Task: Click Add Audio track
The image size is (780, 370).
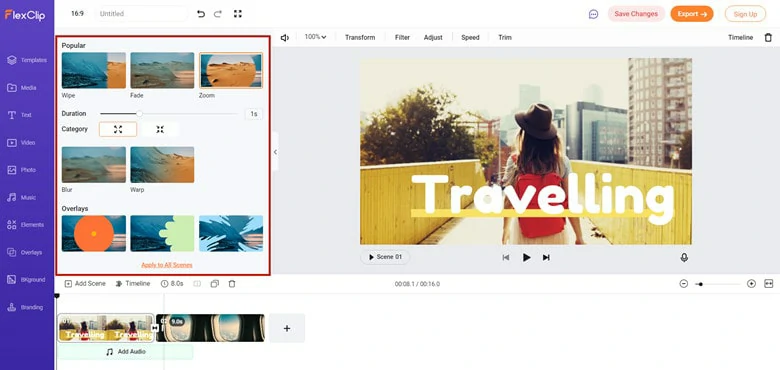Action: click(125, 352)
